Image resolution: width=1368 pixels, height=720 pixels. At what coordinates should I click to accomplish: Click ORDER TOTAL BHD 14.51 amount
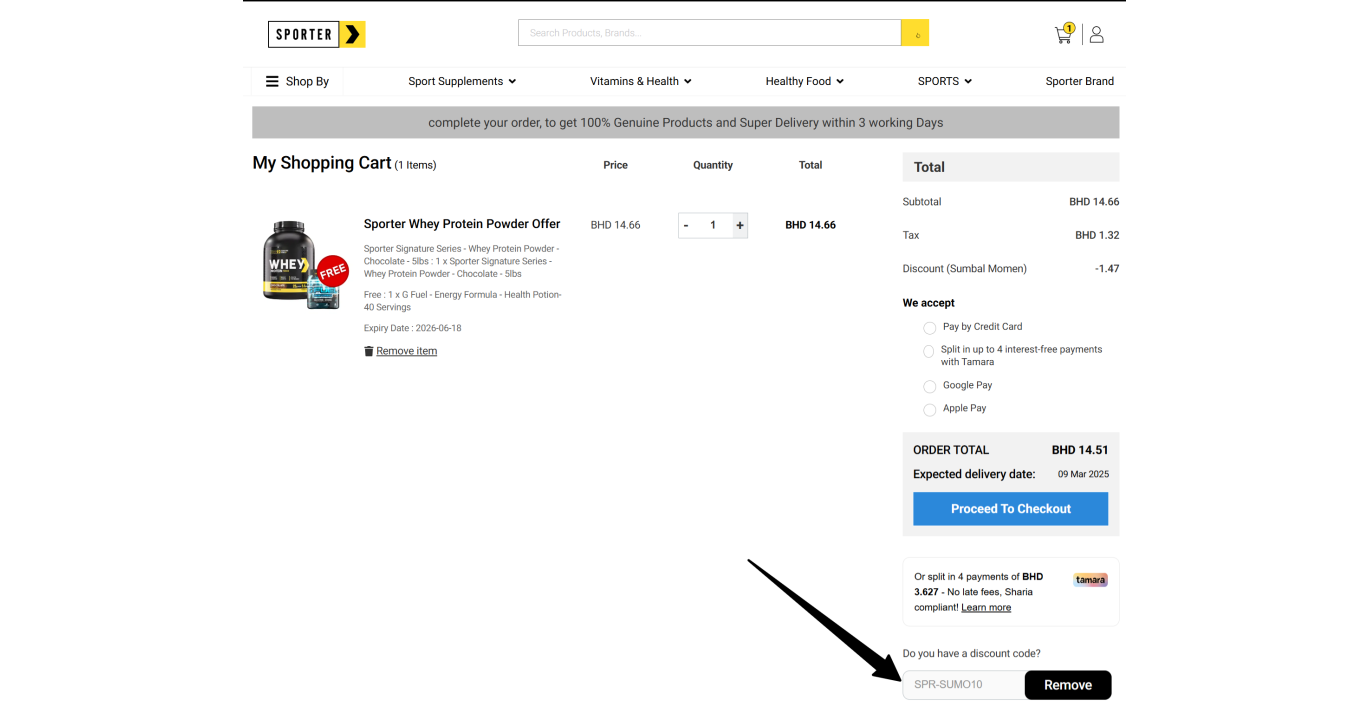pyautogui.click(x=1080, y=450)
